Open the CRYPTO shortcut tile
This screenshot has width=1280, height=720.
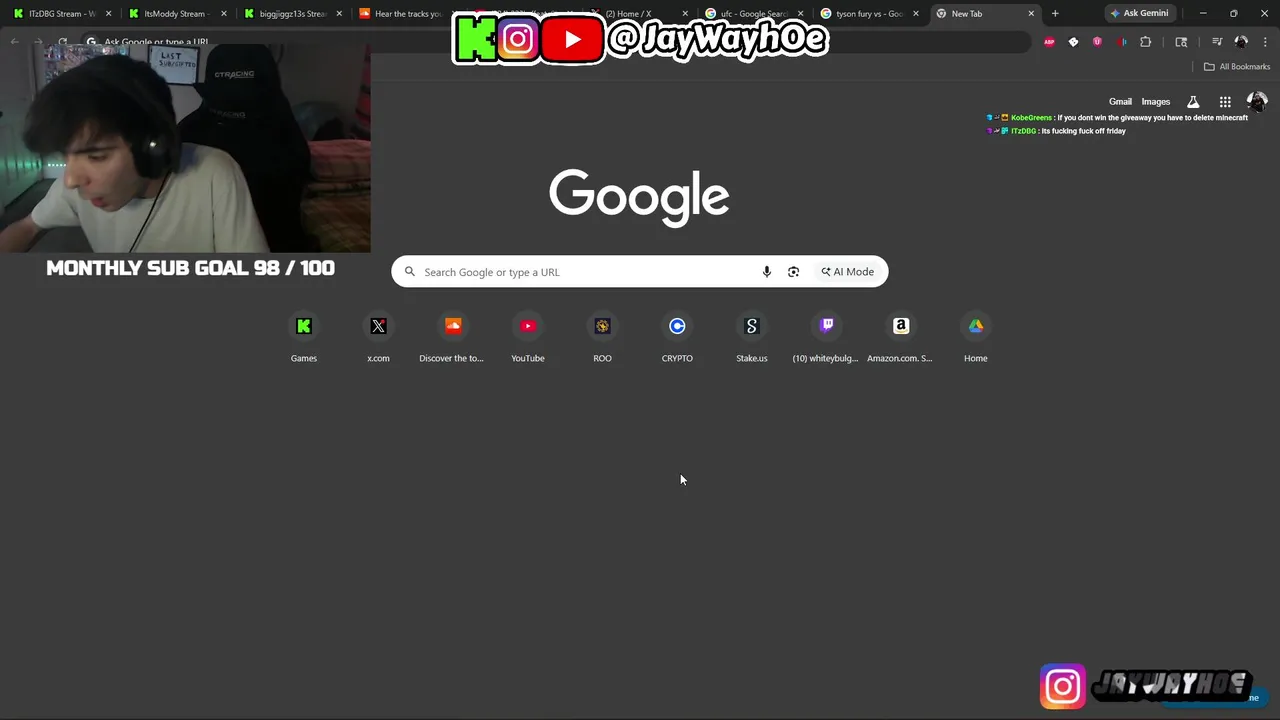(x=677, y=339)
